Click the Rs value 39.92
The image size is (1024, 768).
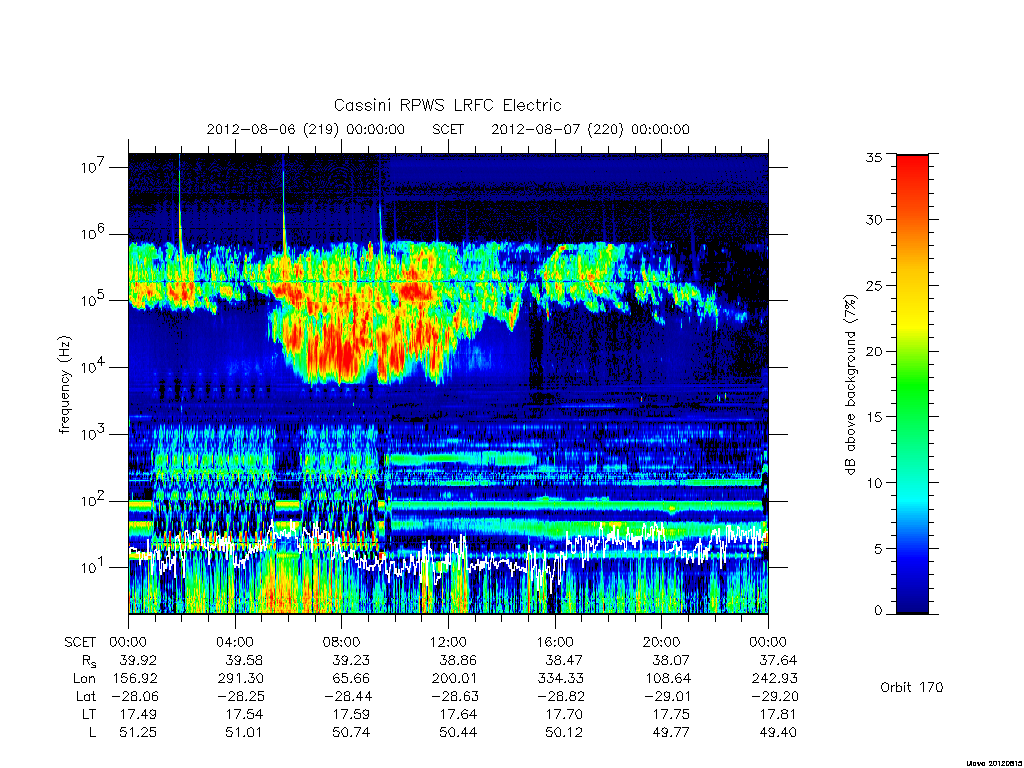pyautogui.click(x=138, y=660)
